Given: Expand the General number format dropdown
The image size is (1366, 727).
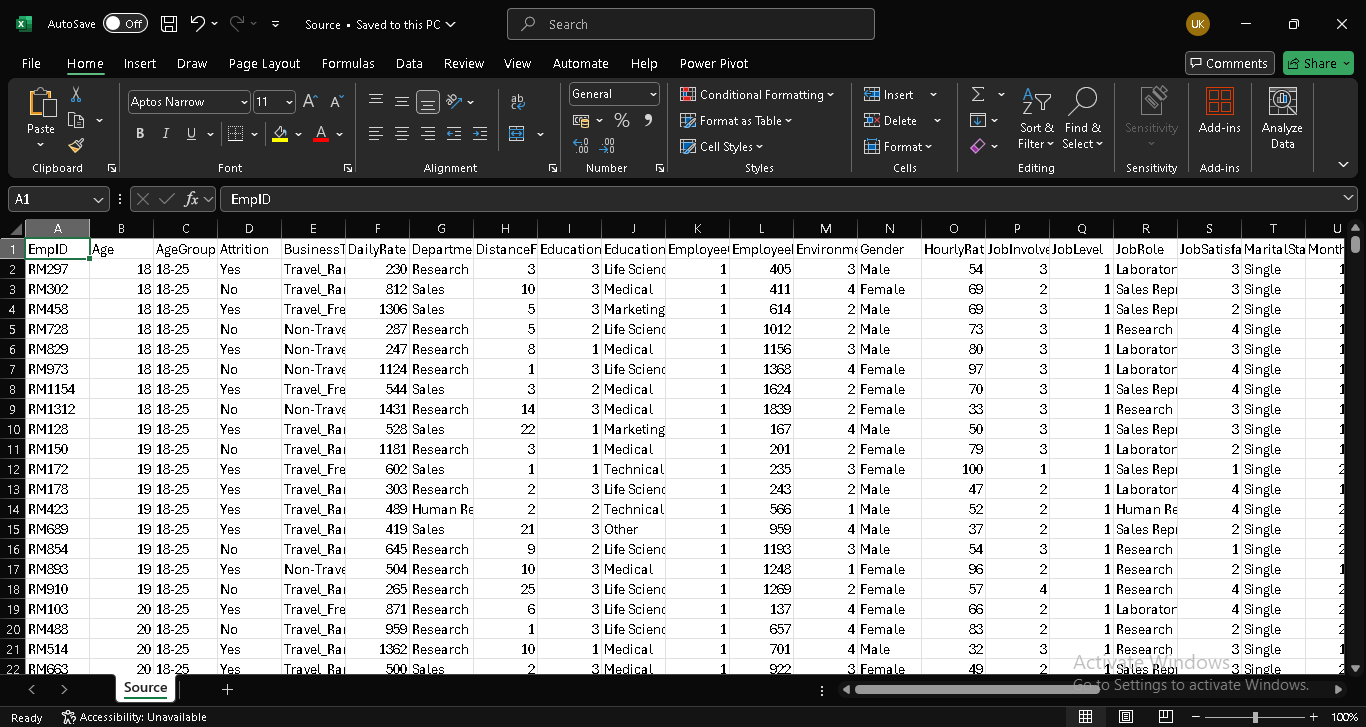Looking at the screenshot, I should tap(653, 94).
